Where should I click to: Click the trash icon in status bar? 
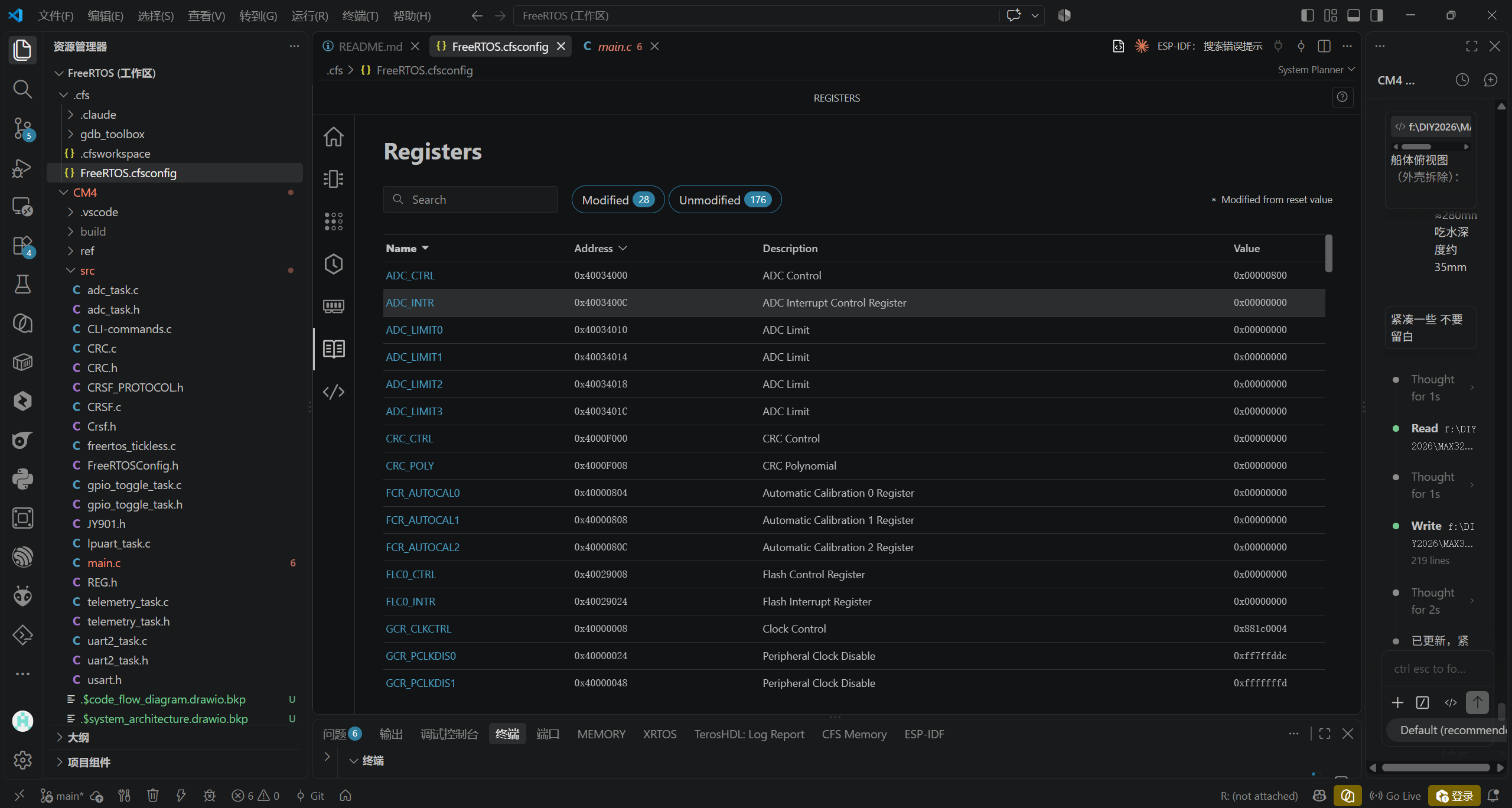[x=152, y=796]
